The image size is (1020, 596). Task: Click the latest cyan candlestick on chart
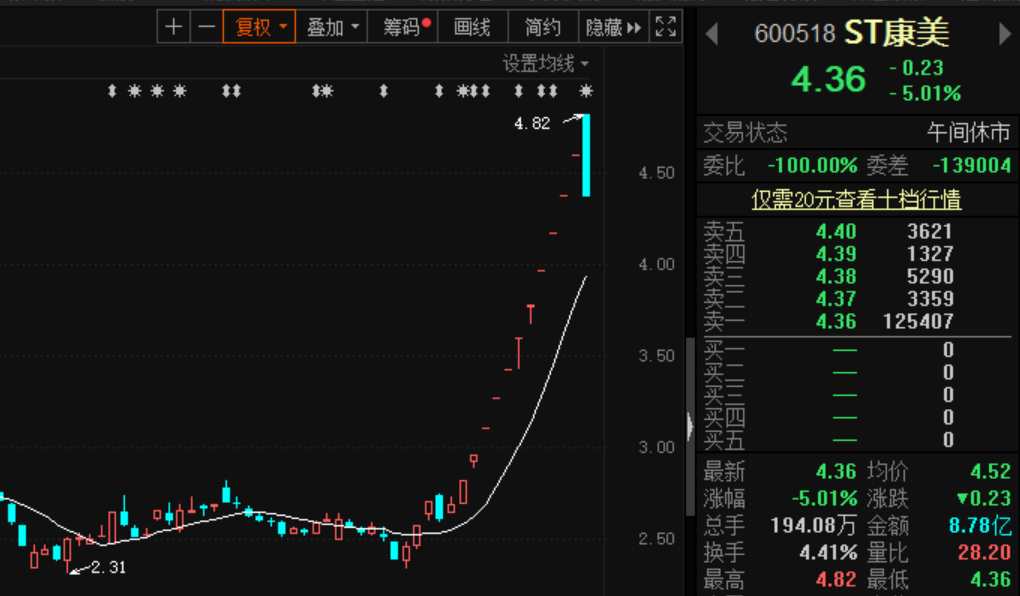[586, 155]
